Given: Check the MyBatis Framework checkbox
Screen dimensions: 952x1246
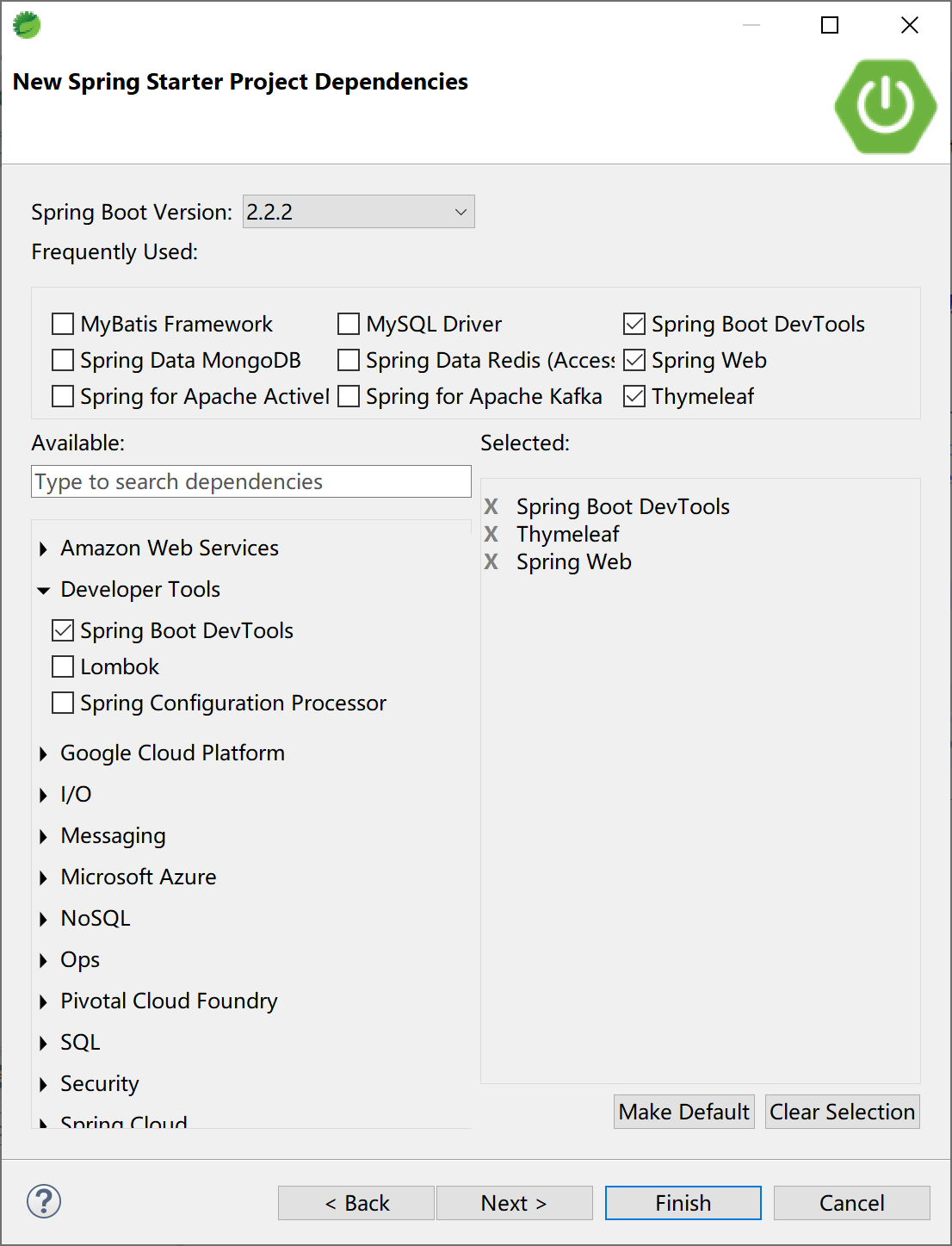Looking at the screenshot, I should (x=63, y=324).
